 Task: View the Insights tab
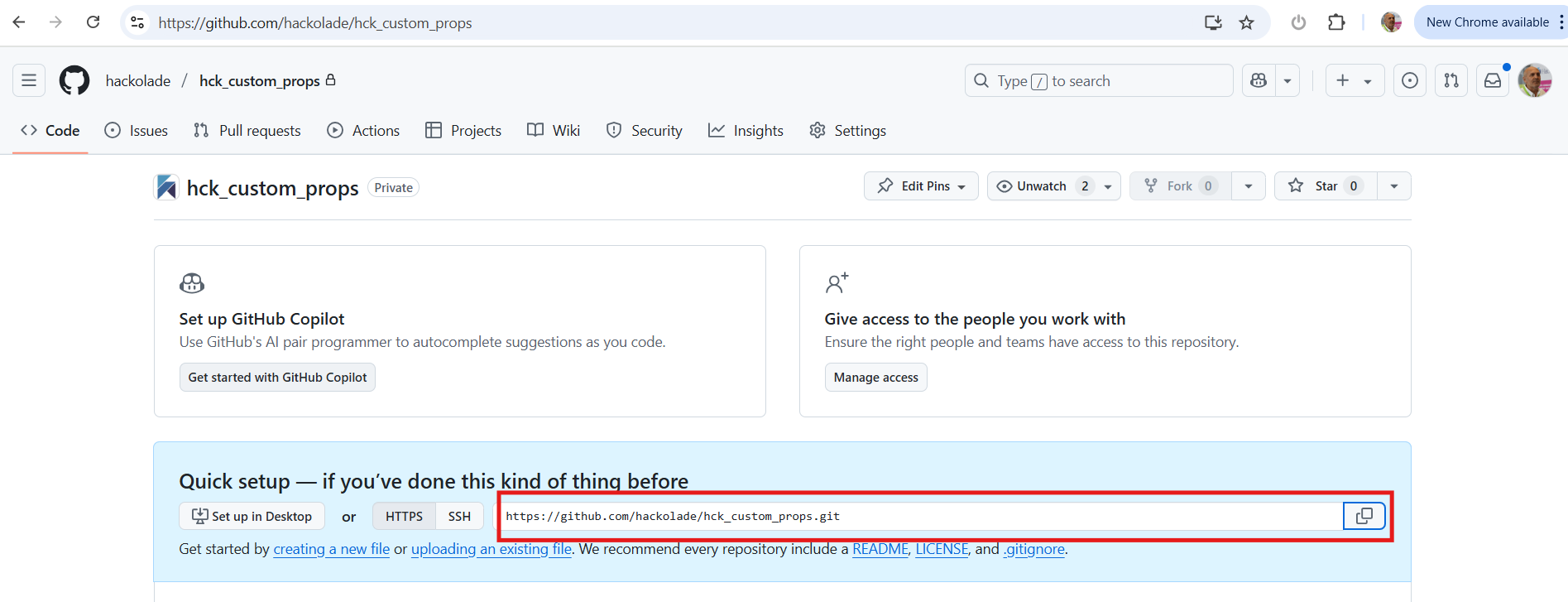(746, 130)
